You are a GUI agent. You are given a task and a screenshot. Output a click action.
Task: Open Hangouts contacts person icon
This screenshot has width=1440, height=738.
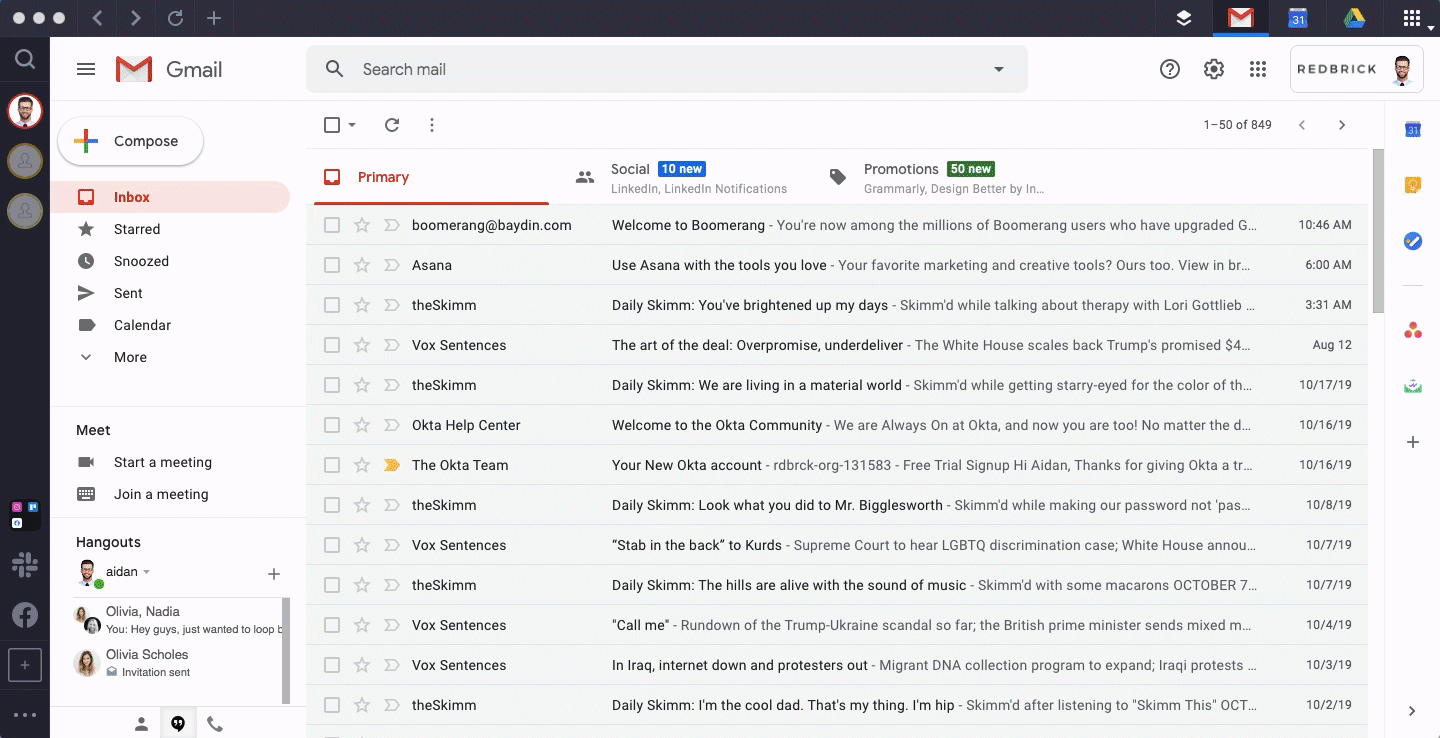click(141, 724)
